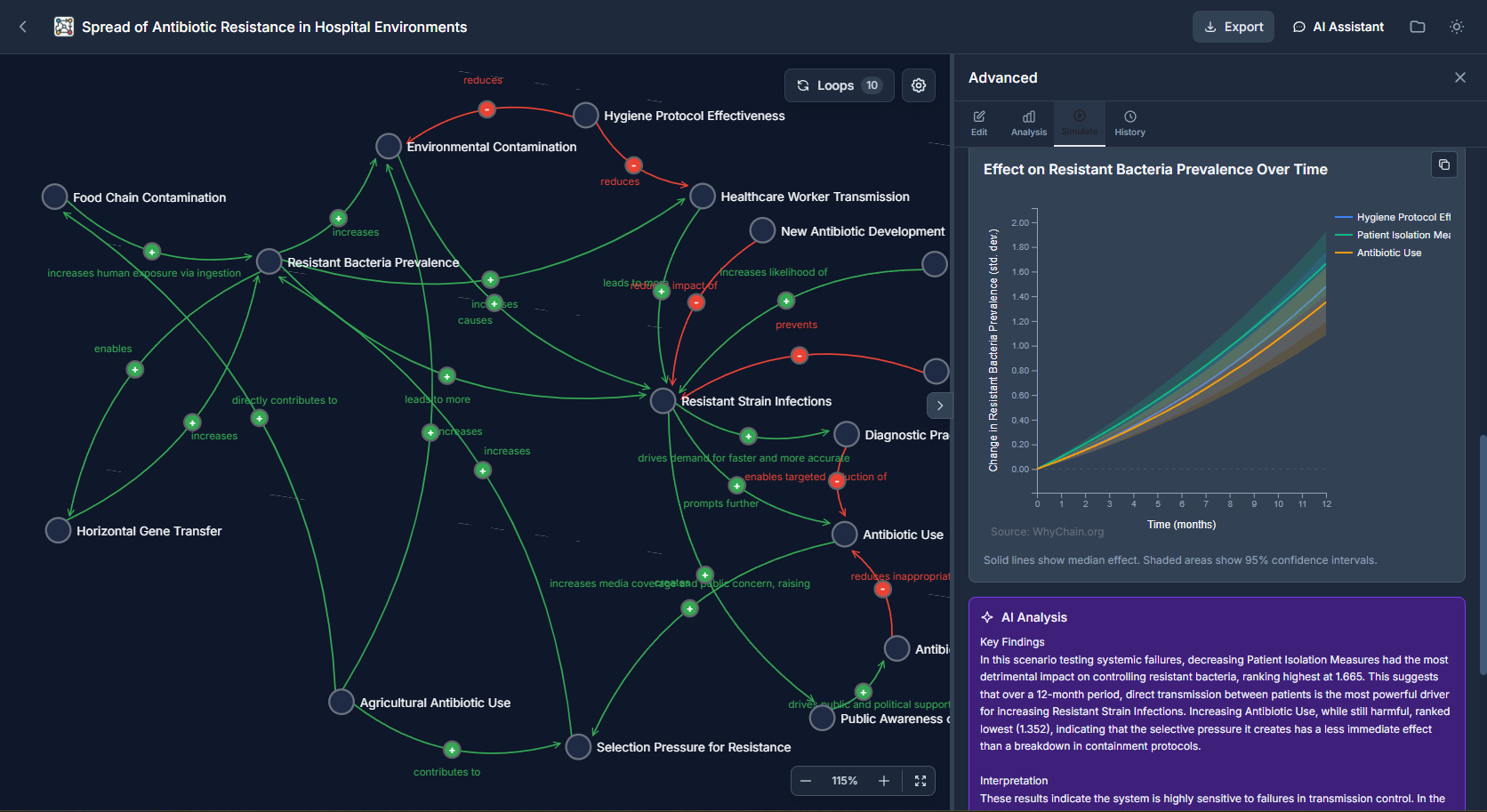The width and height of the screenshot is (1487, 812).
Task: Select the Resistant Bacteria Prevalence node
Action: (269, 261)
